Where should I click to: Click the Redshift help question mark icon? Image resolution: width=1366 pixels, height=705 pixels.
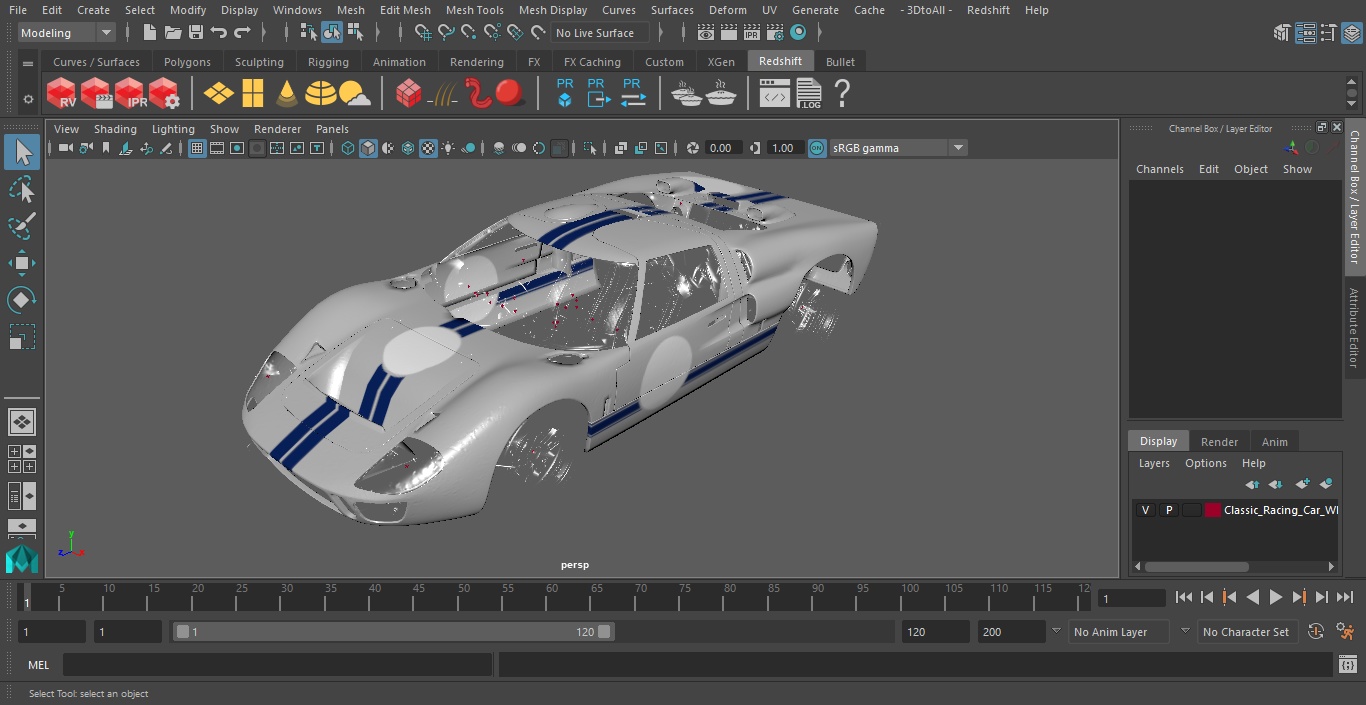pyautogui.click(x=842, y=94)
